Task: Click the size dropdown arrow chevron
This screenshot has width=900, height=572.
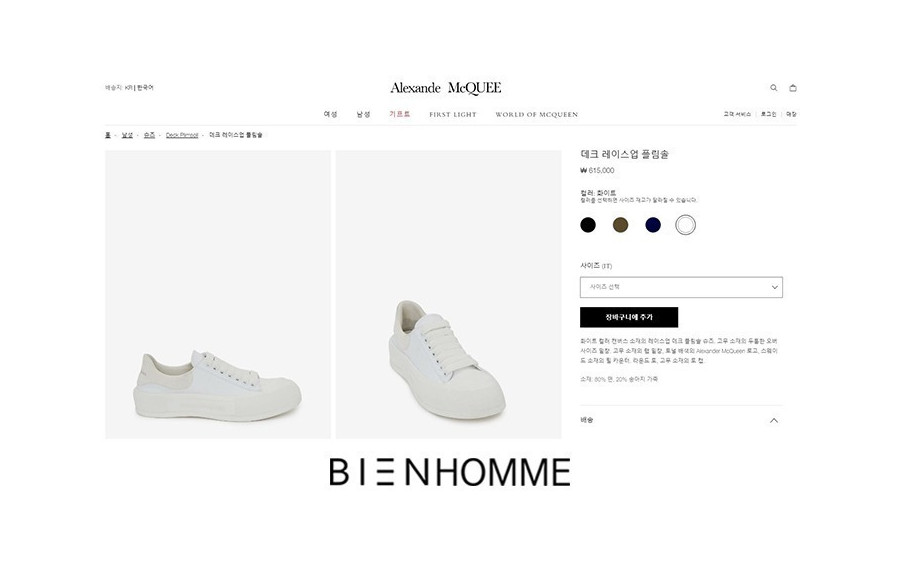Action: [774, 287]
